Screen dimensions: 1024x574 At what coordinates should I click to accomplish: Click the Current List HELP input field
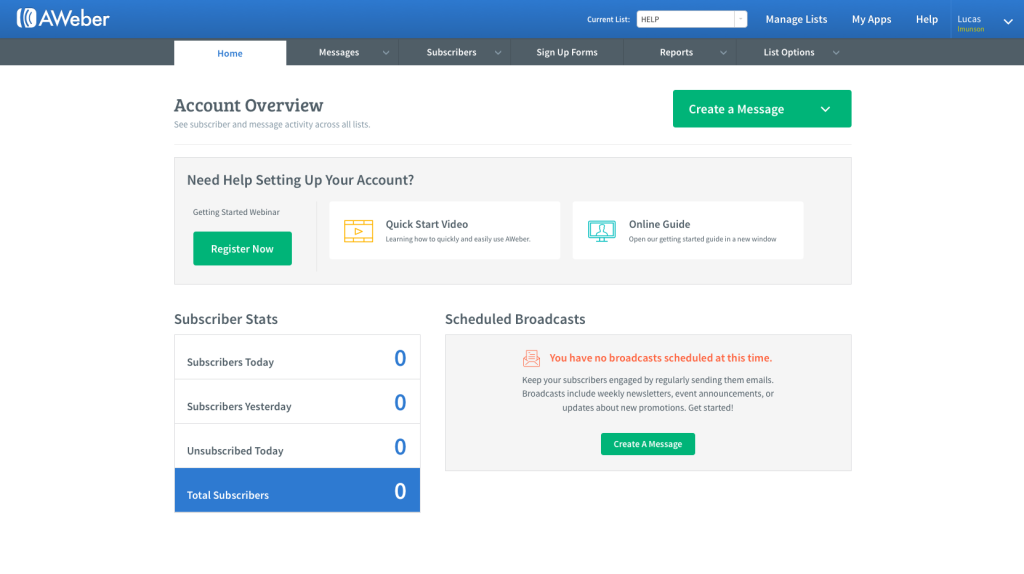[686, 19]
